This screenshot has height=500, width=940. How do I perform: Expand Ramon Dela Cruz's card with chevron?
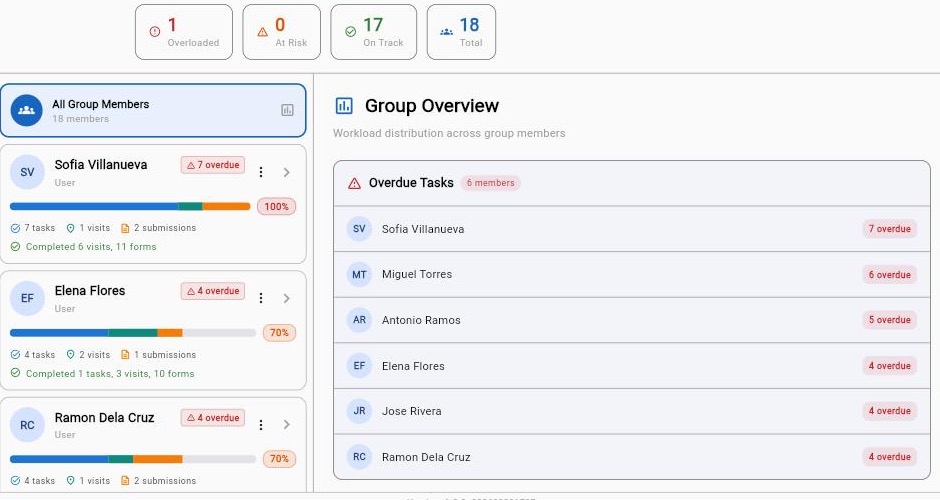pos(287,424)
